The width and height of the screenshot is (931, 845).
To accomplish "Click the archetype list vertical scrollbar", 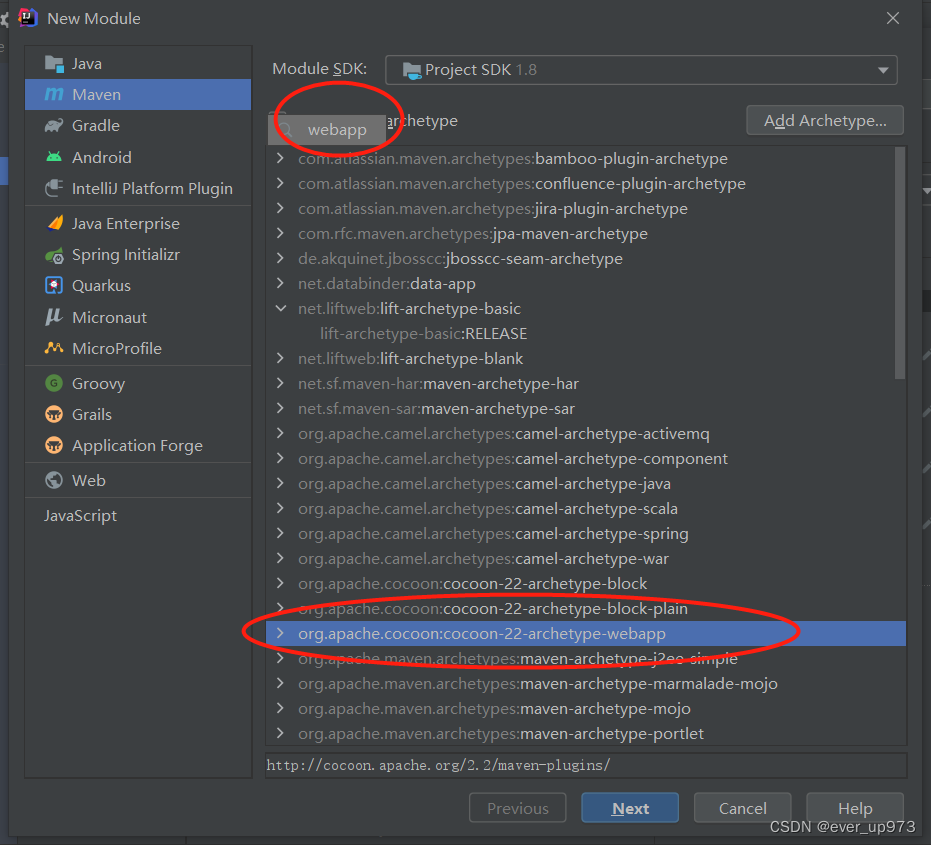I will [900, 262].
